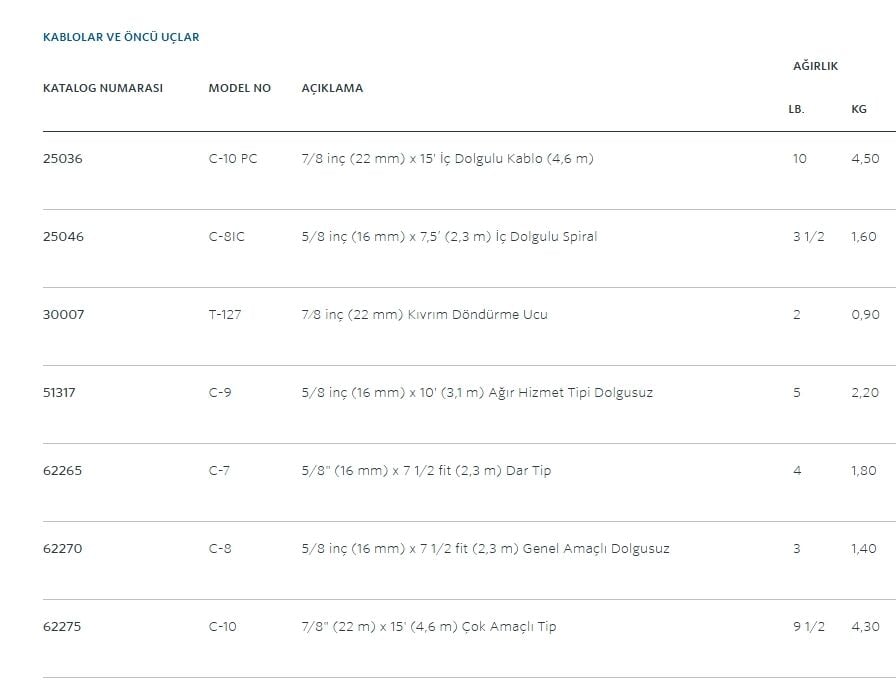Click the AÇIKLAMA column header
896x698 pixels.
(332, 88)
